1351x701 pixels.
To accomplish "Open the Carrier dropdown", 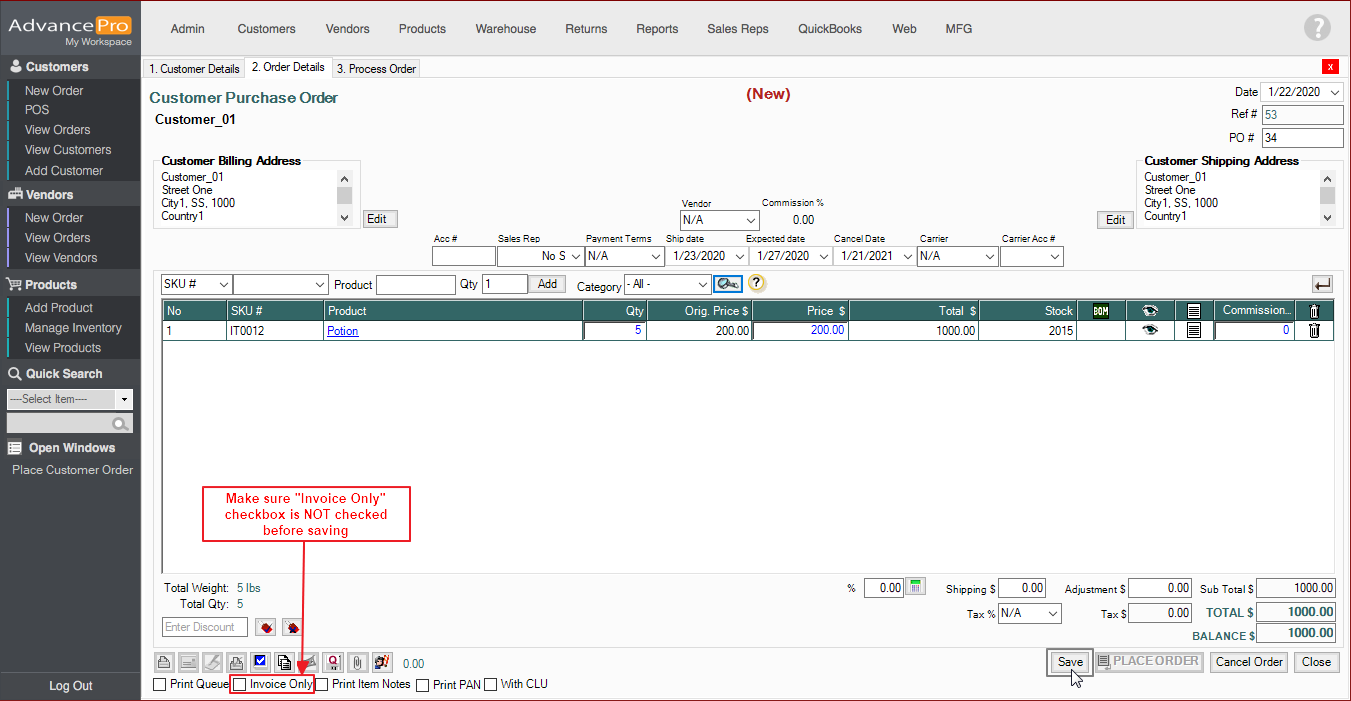I will point(958,256).
